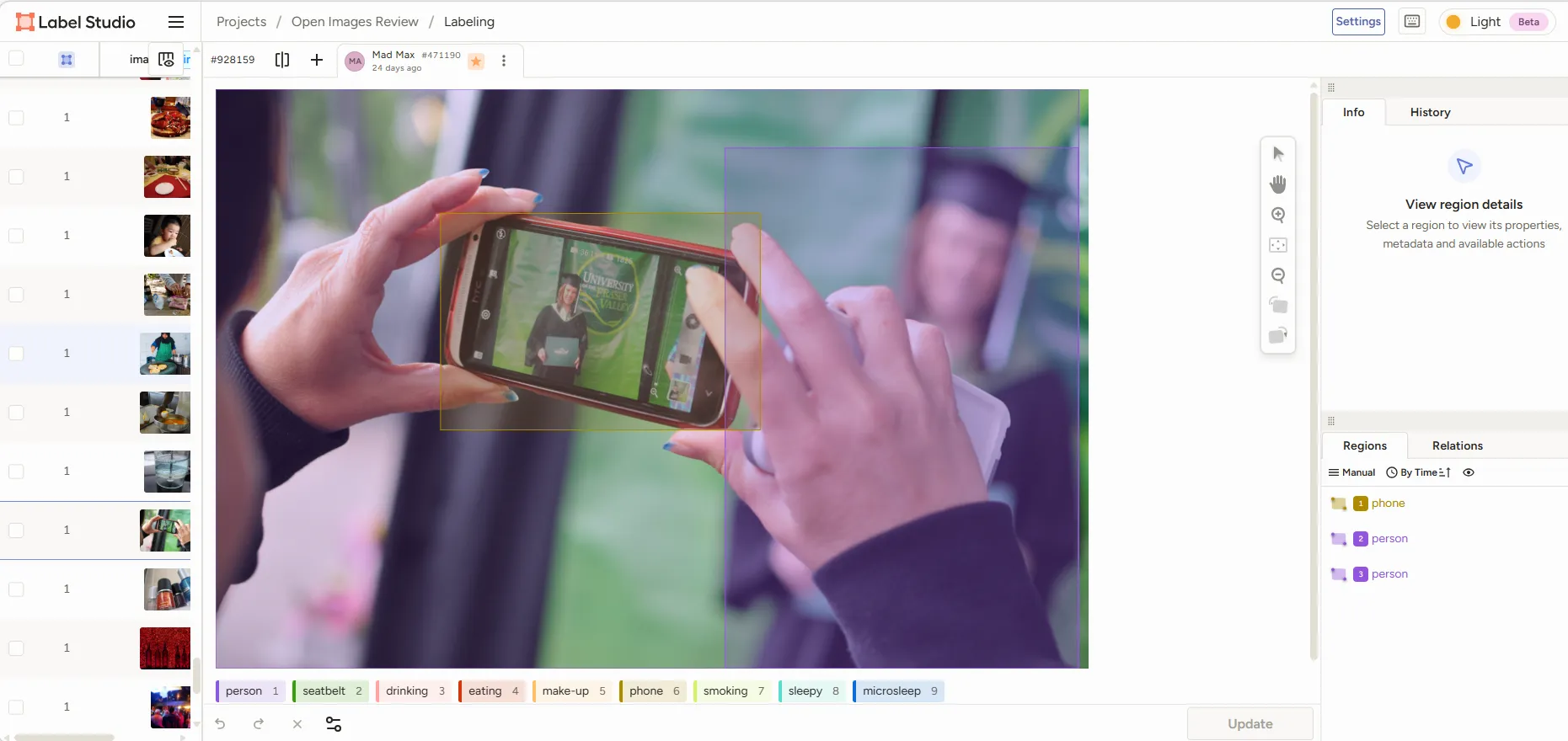Go to Open Images Review breadcrumb

[x=355, y=22]
